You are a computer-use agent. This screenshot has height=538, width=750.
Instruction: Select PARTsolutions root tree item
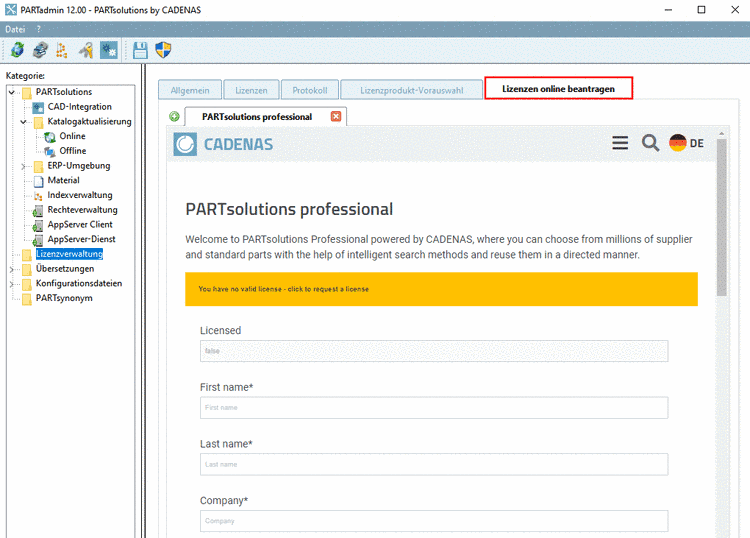click(x=64, y=92)
